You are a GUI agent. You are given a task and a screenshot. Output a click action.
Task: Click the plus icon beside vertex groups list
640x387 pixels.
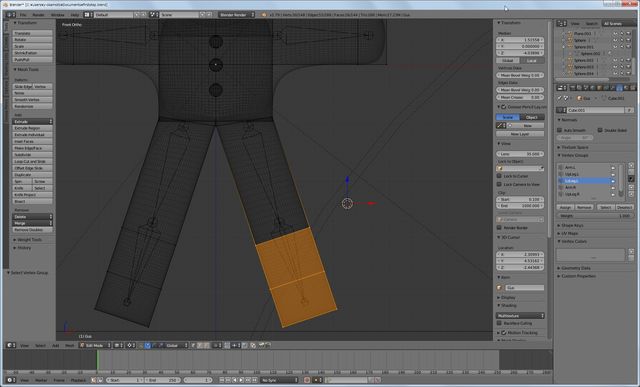pyautogui.click(x=631, y=166)
